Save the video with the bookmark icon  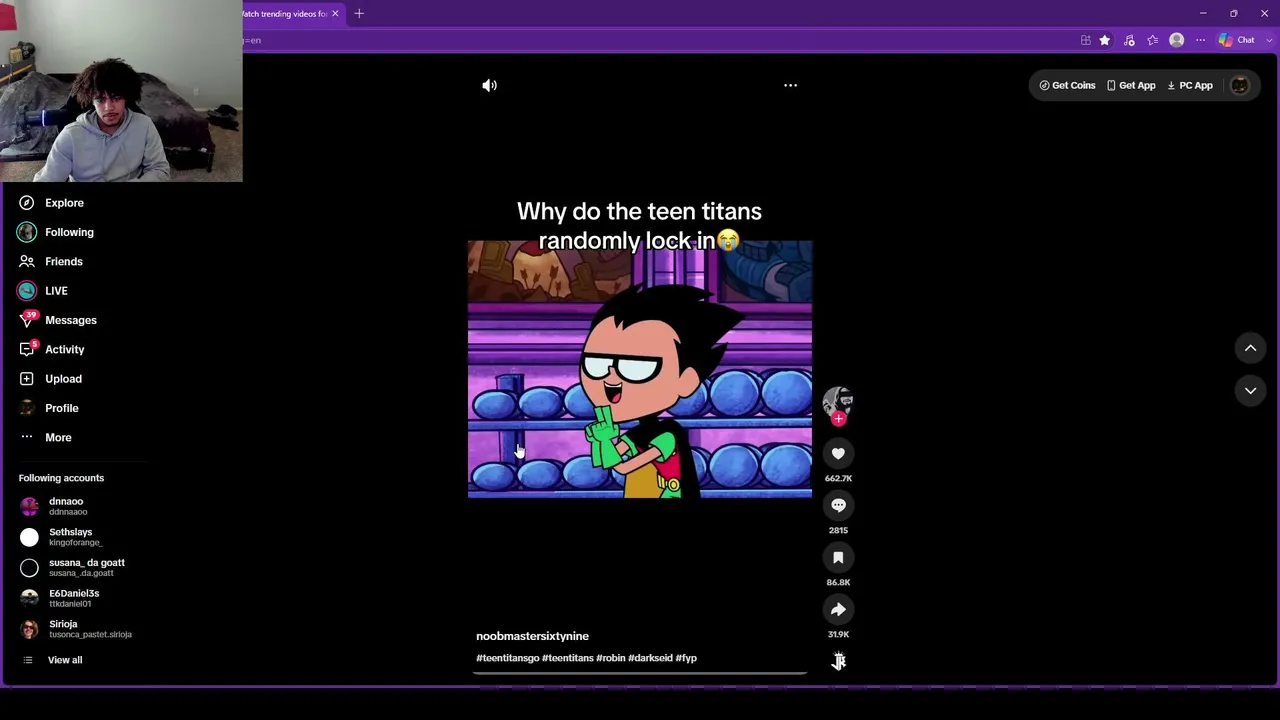click(838, 558)
